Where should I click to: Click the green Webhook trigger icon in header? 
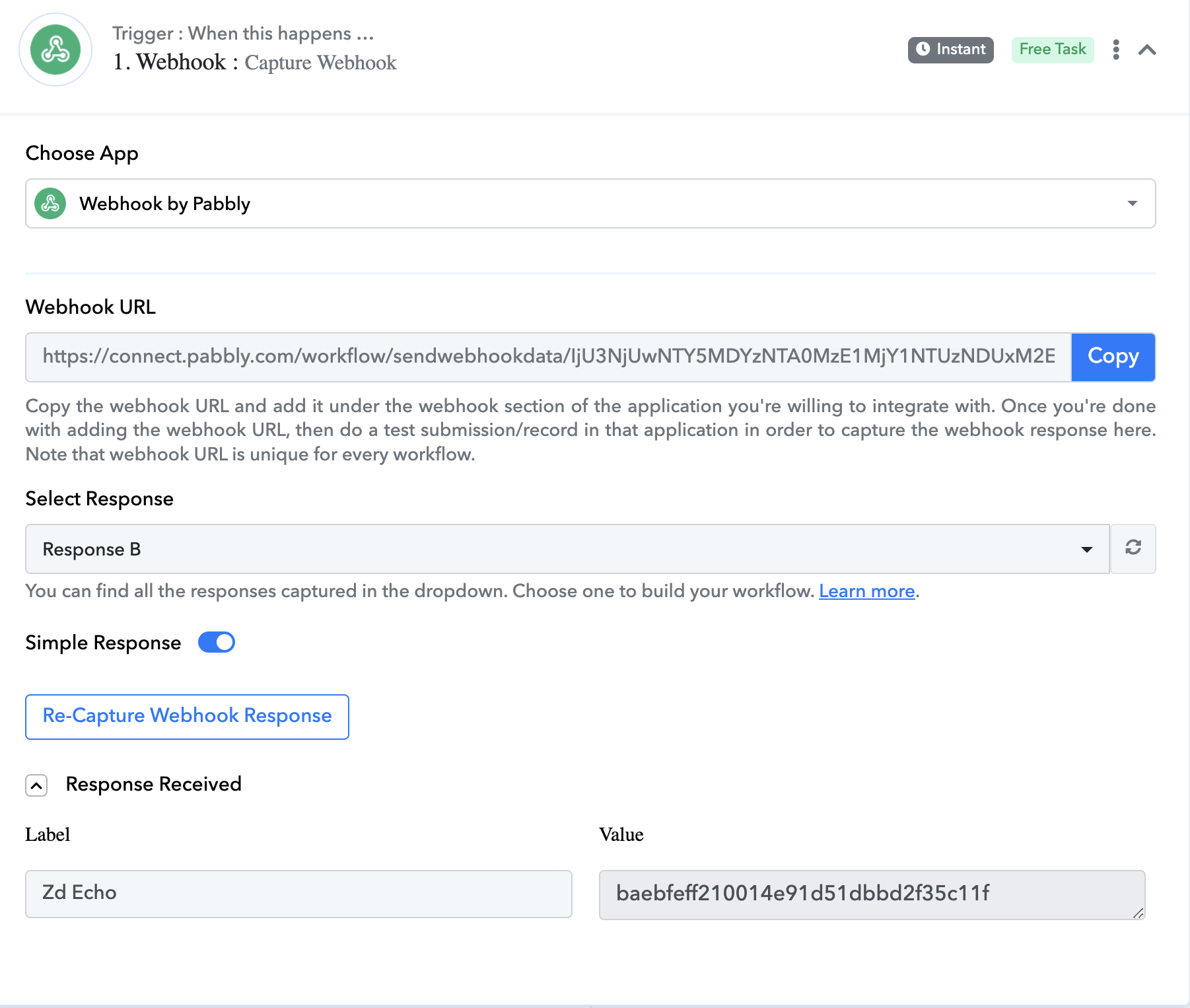point(55,50)
